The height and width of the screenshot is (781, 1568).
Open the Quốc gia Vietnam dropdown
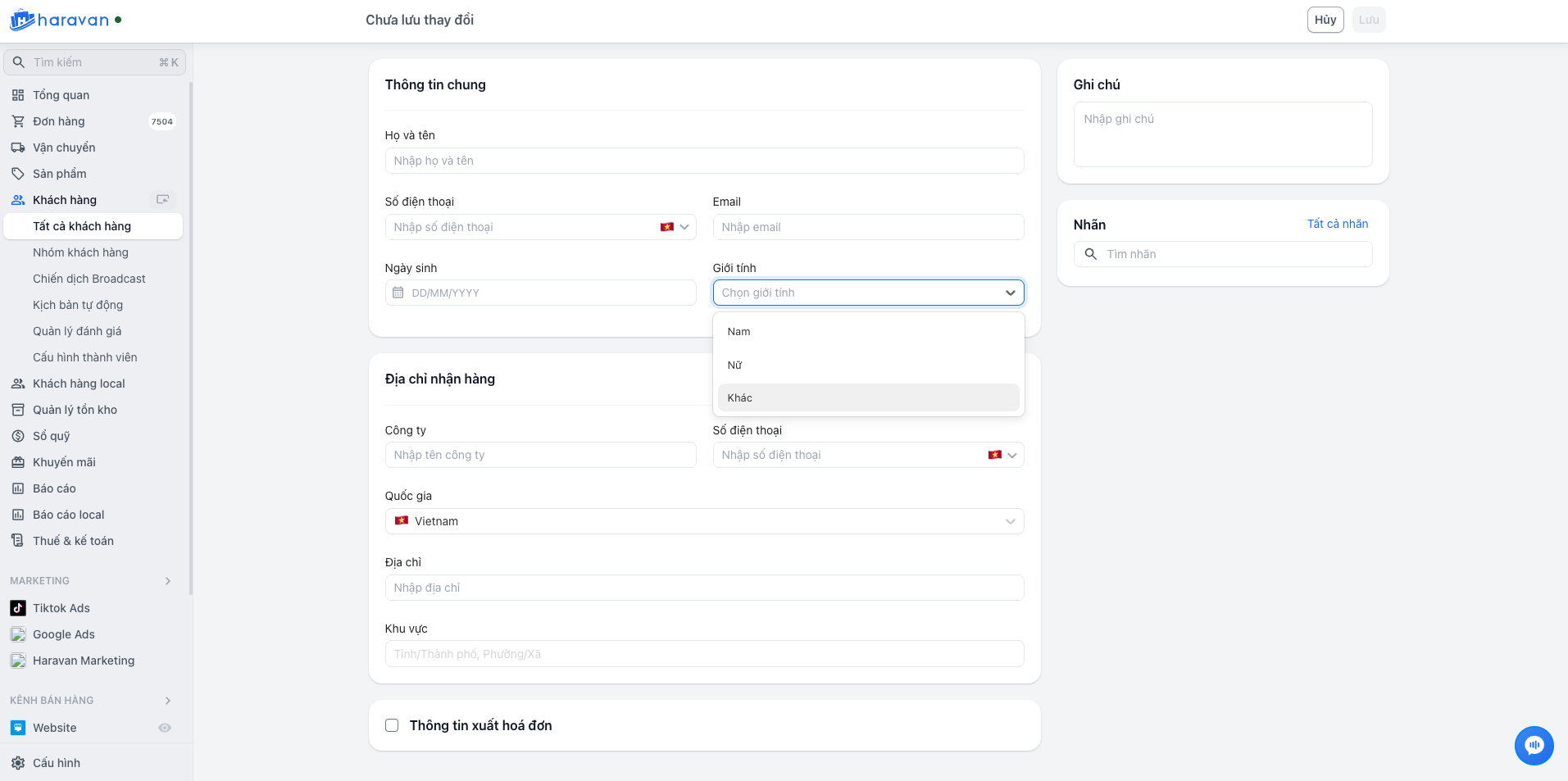click(x=705, y=521)
